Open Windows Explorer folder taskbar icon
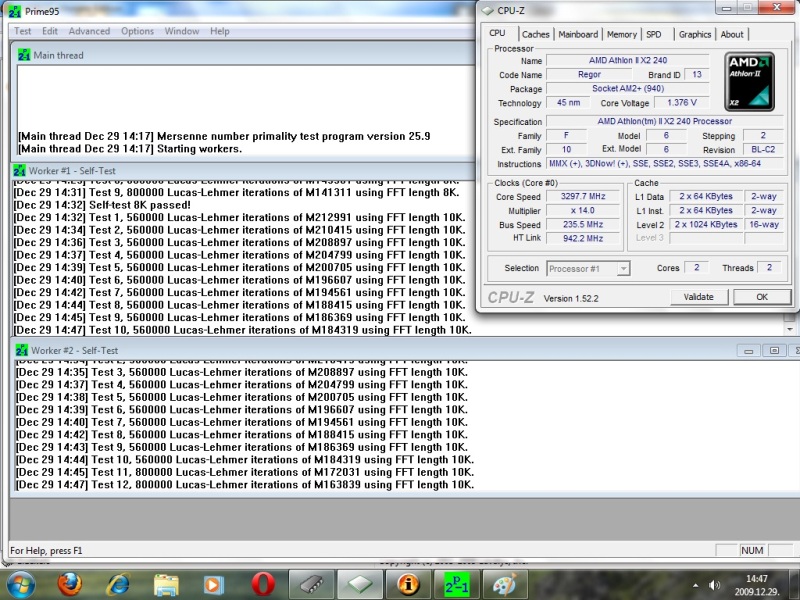 click(166, 585)
